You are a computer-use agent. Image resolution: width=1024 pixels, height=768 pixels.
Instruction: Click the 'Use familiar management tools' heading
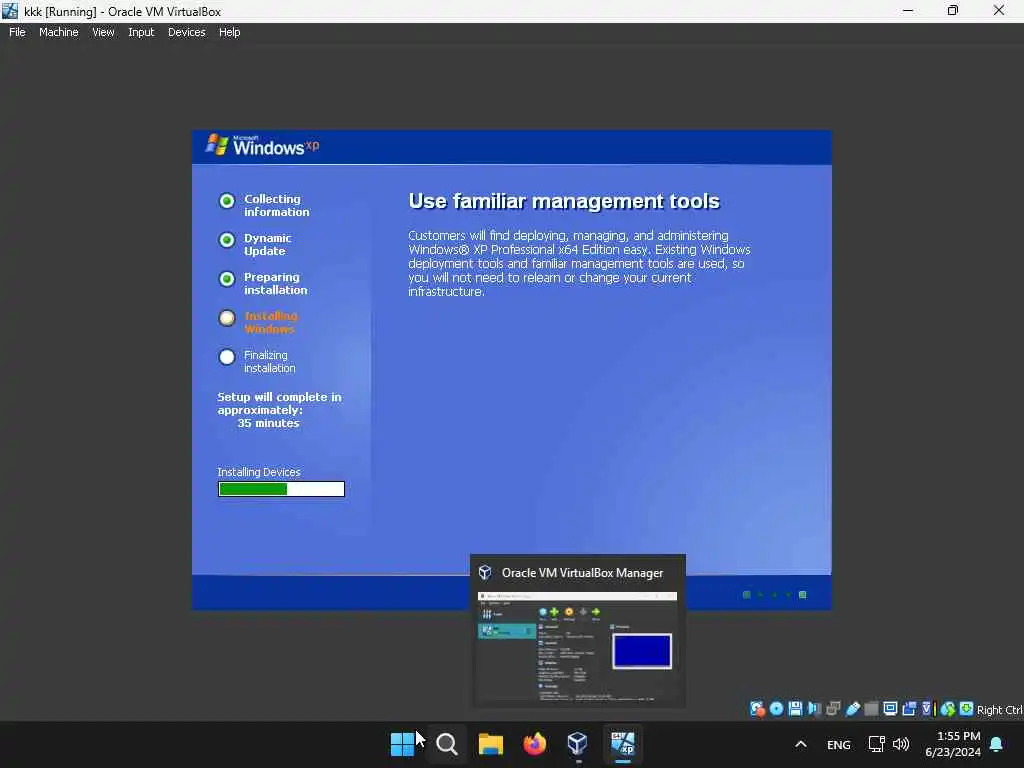564,201
